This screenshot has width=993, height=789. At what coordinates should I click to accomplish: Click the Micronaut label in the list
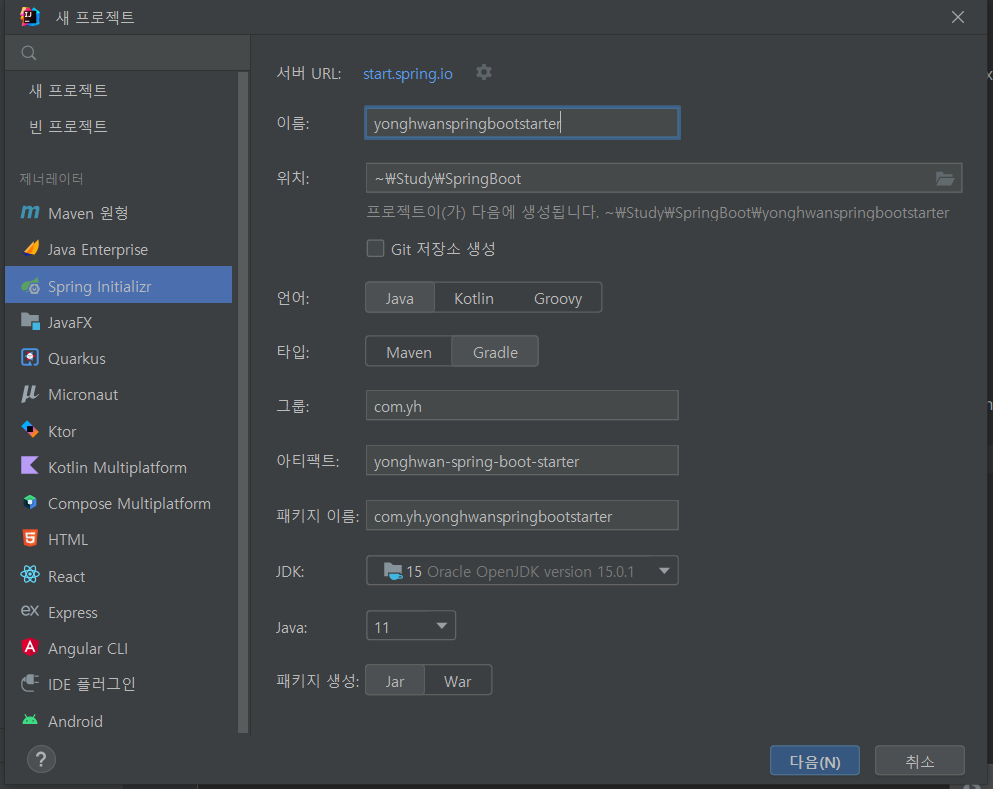pos(83,394)
